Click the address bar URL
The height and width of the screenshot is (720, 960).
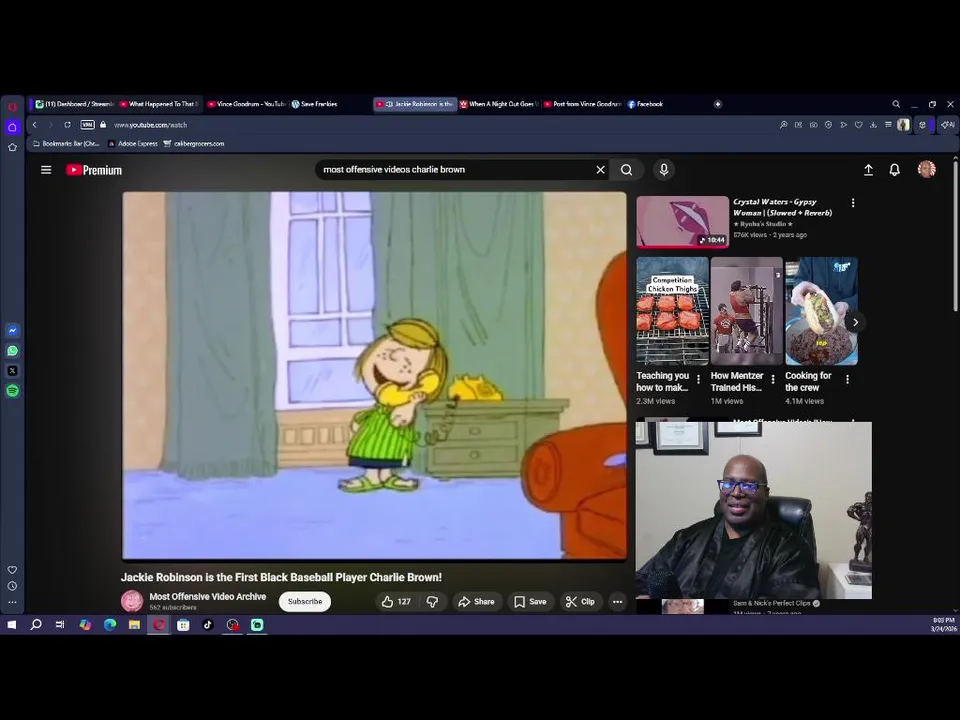tap(151, 125)
